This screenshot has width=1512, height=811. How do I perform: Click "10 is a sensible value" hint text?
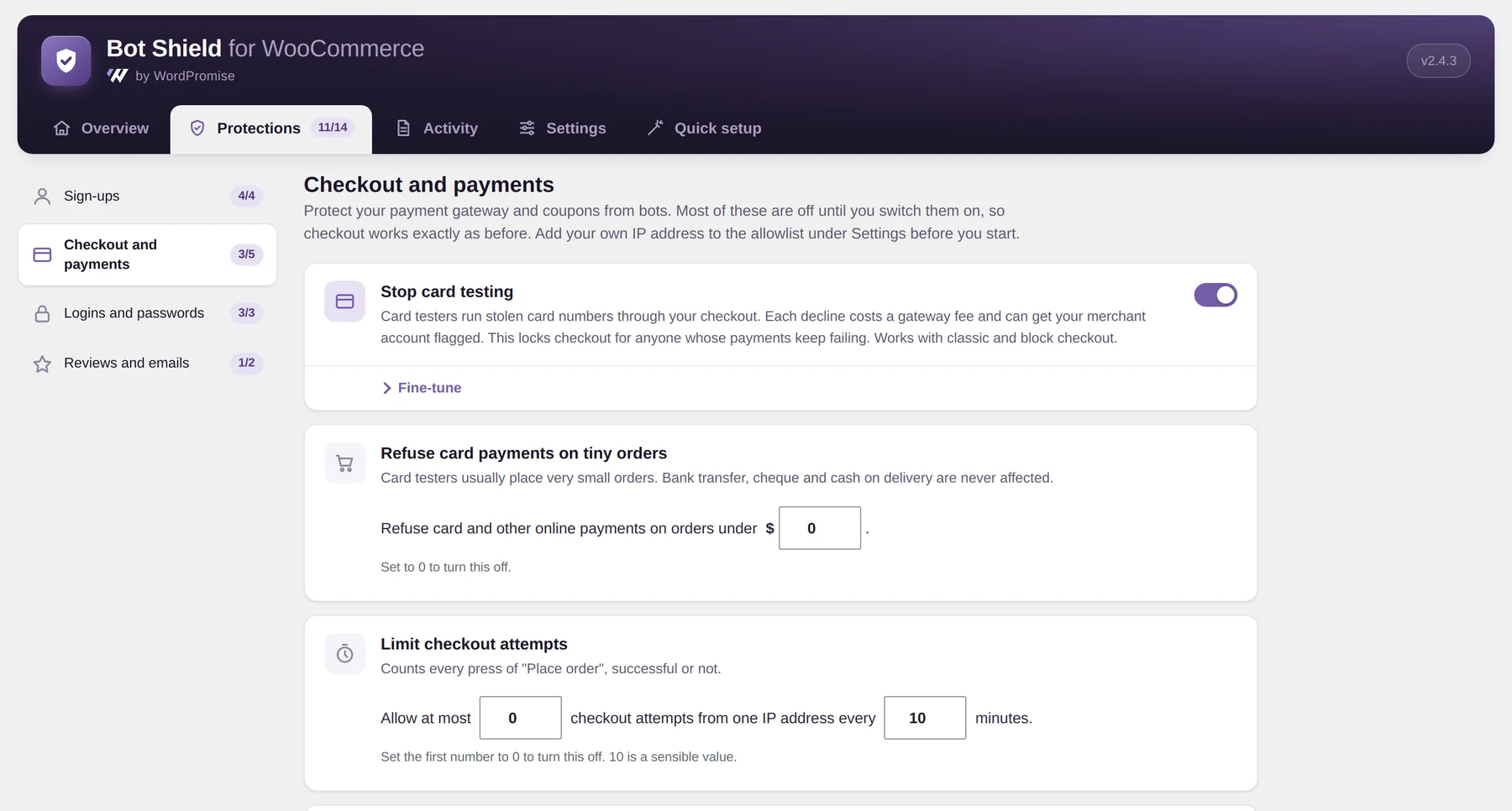pos(672,756)
